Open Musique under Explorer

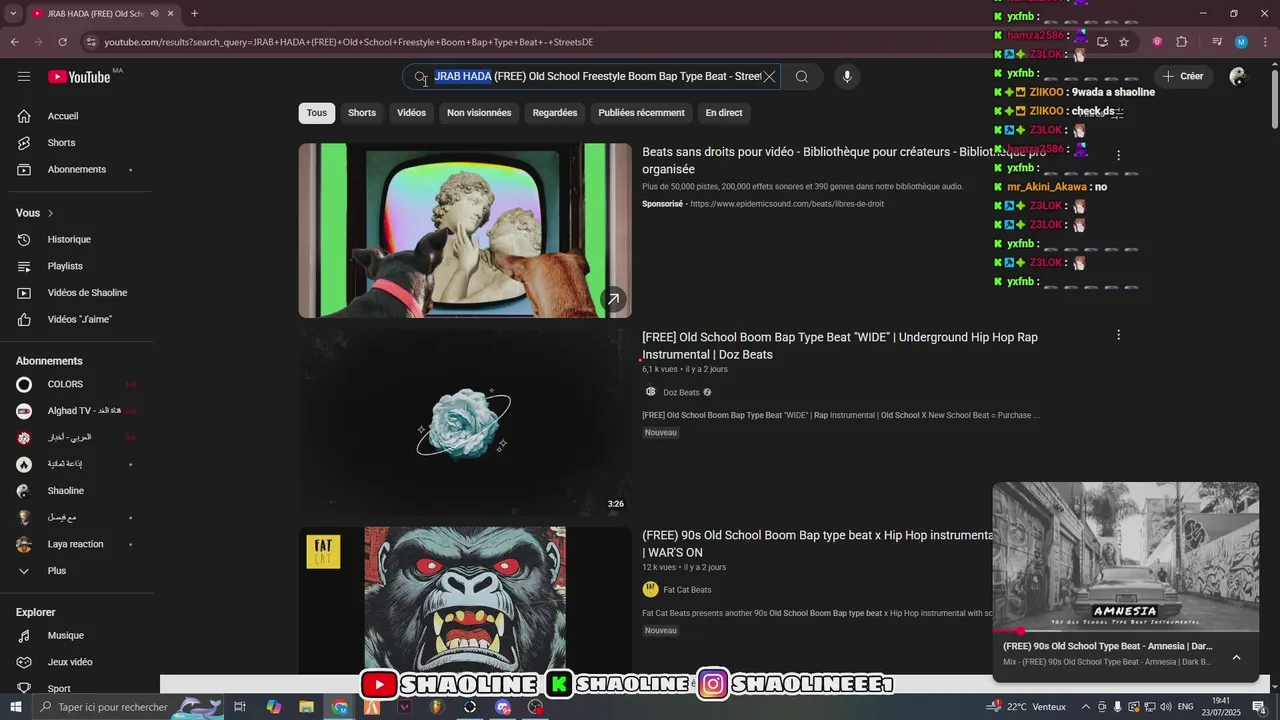pyautogui.click(x=77, y=635)
